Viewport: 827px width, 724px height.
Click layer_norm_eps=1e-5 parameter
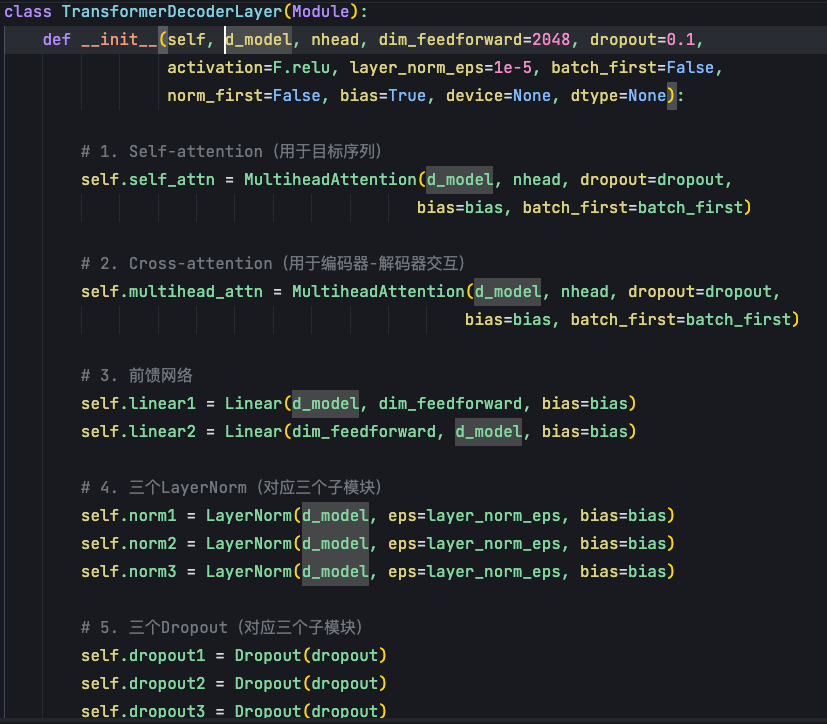pyautogui.click(x=440, y=67)
